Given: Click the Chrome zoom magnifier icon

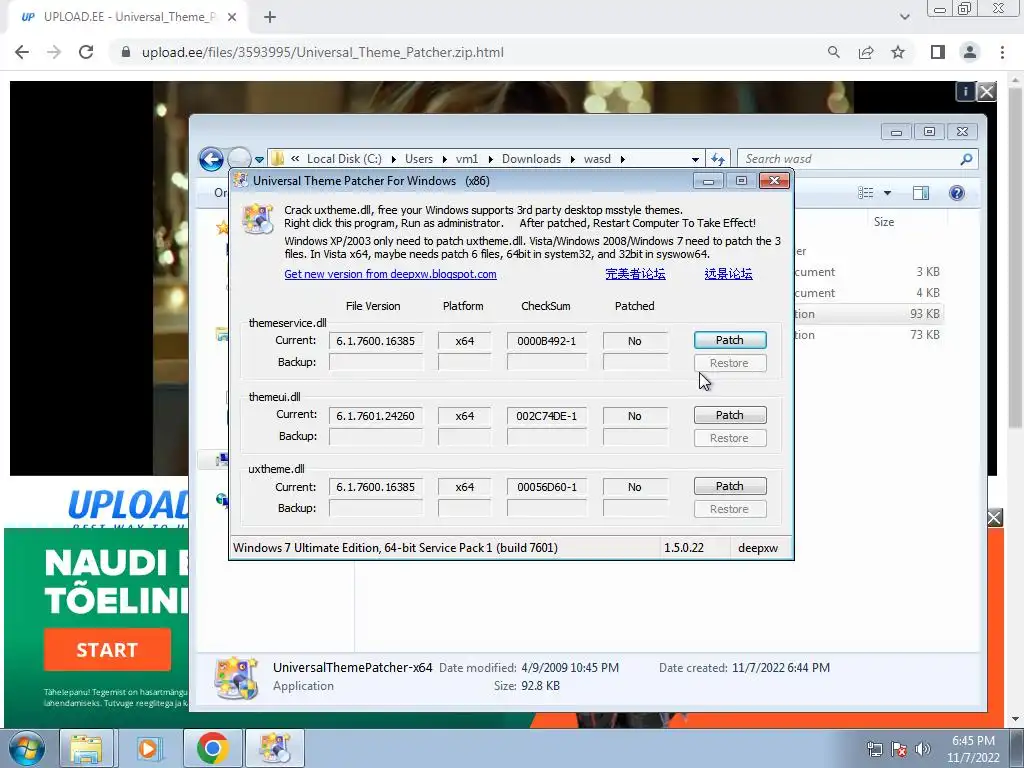Looking at the screenshot, I should click(x=833, y=52).
